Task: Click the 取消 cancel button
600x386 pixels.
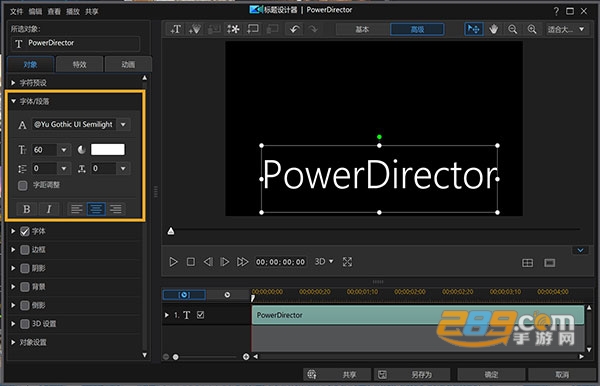Action: (562, 375)
